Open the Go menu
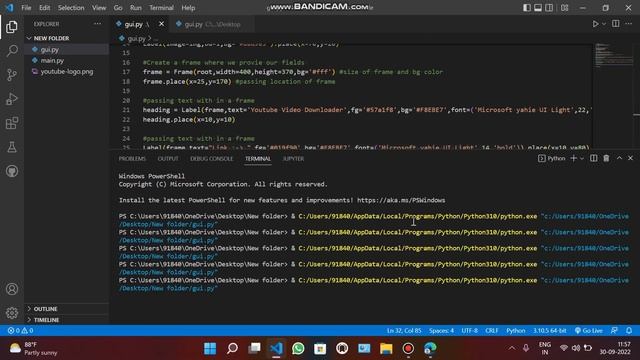Screen dimensions: 640x360 [x=118, y=8]
